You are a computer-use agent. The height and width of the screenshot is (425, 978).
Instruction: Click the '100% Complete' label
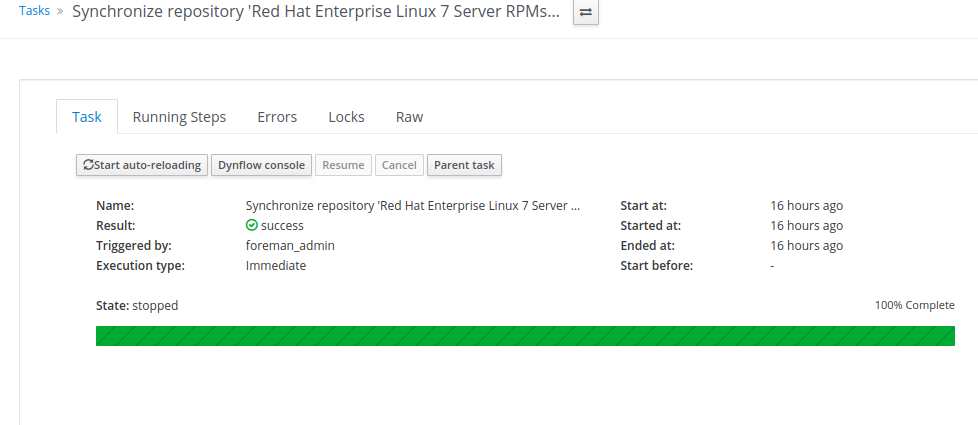(914, 305)
